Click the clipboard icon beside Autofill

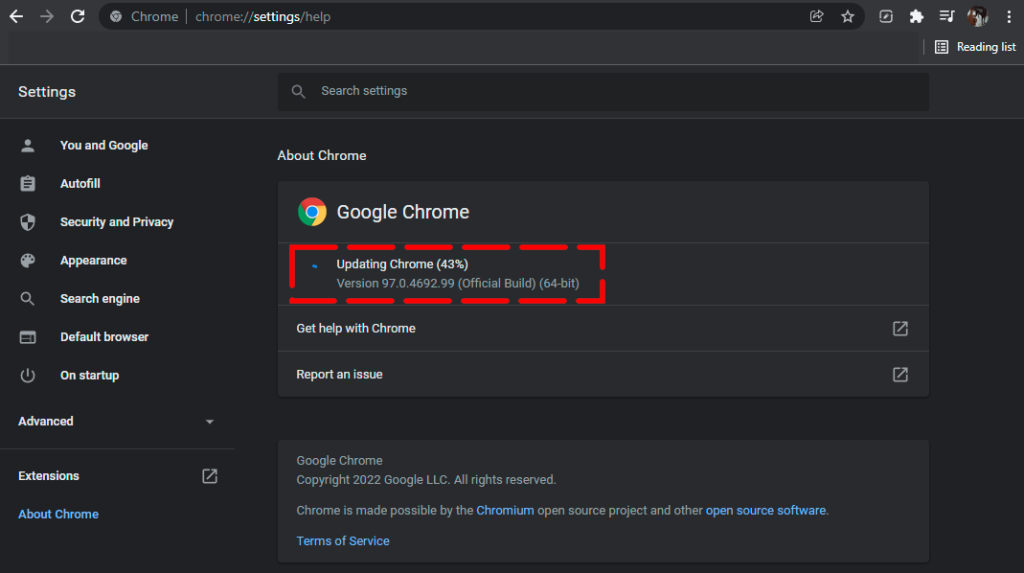pyautogui.click(x=27, y=184)
